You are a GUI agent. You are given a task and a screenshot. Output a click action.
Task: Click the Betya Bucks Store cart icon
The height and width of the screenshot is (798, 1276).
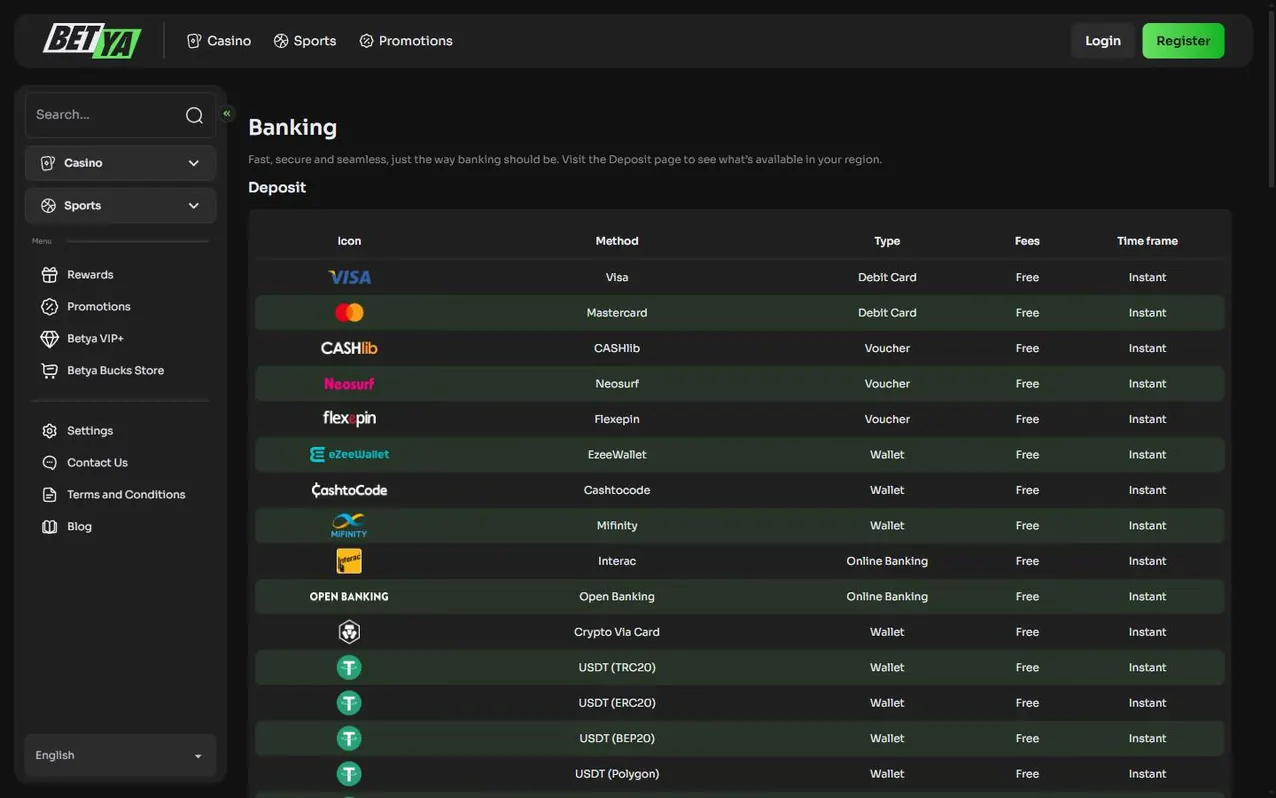(x=49, y=371)
